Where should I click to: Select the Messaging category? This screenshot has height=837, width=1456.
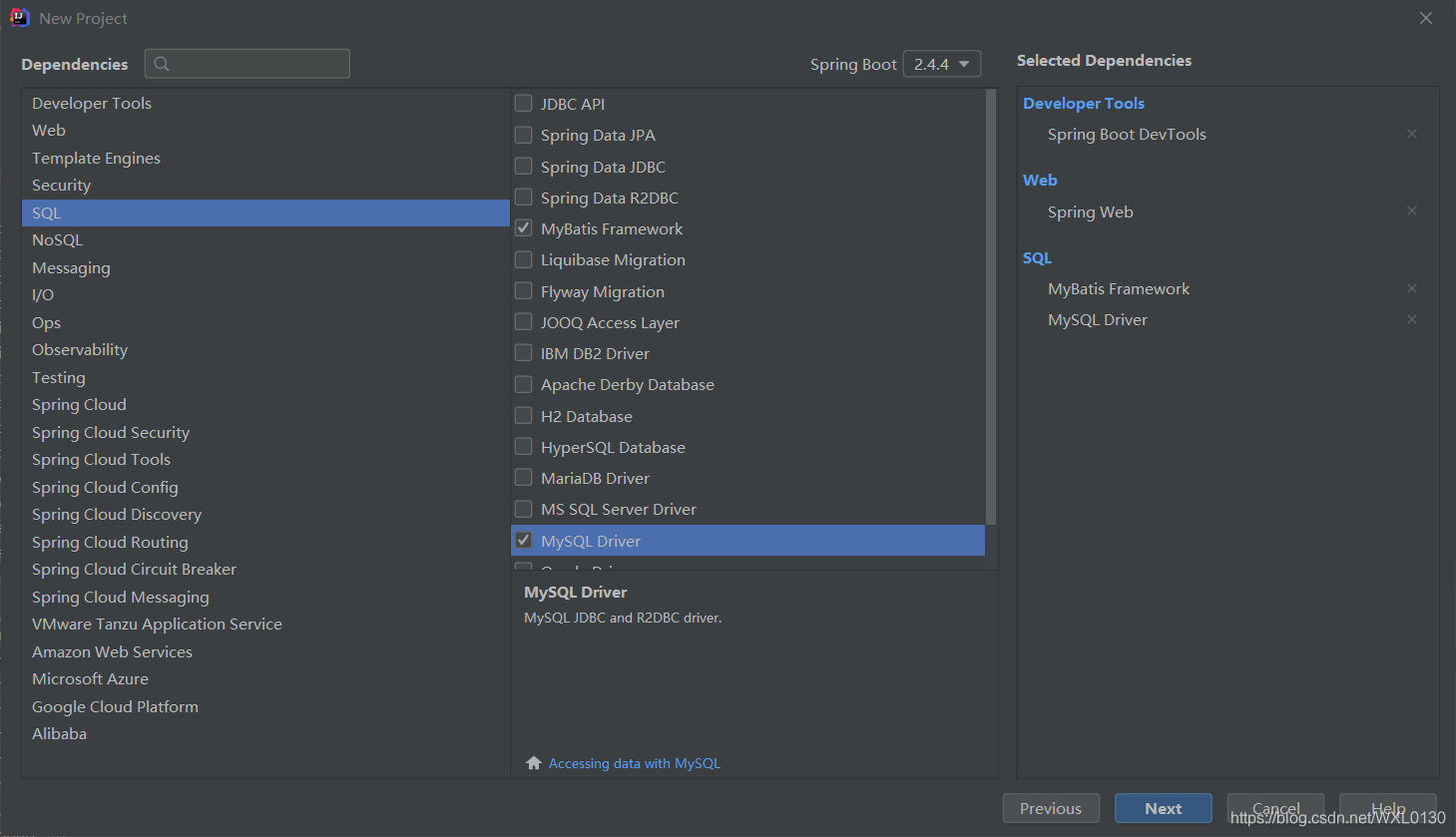click(265, 267)
